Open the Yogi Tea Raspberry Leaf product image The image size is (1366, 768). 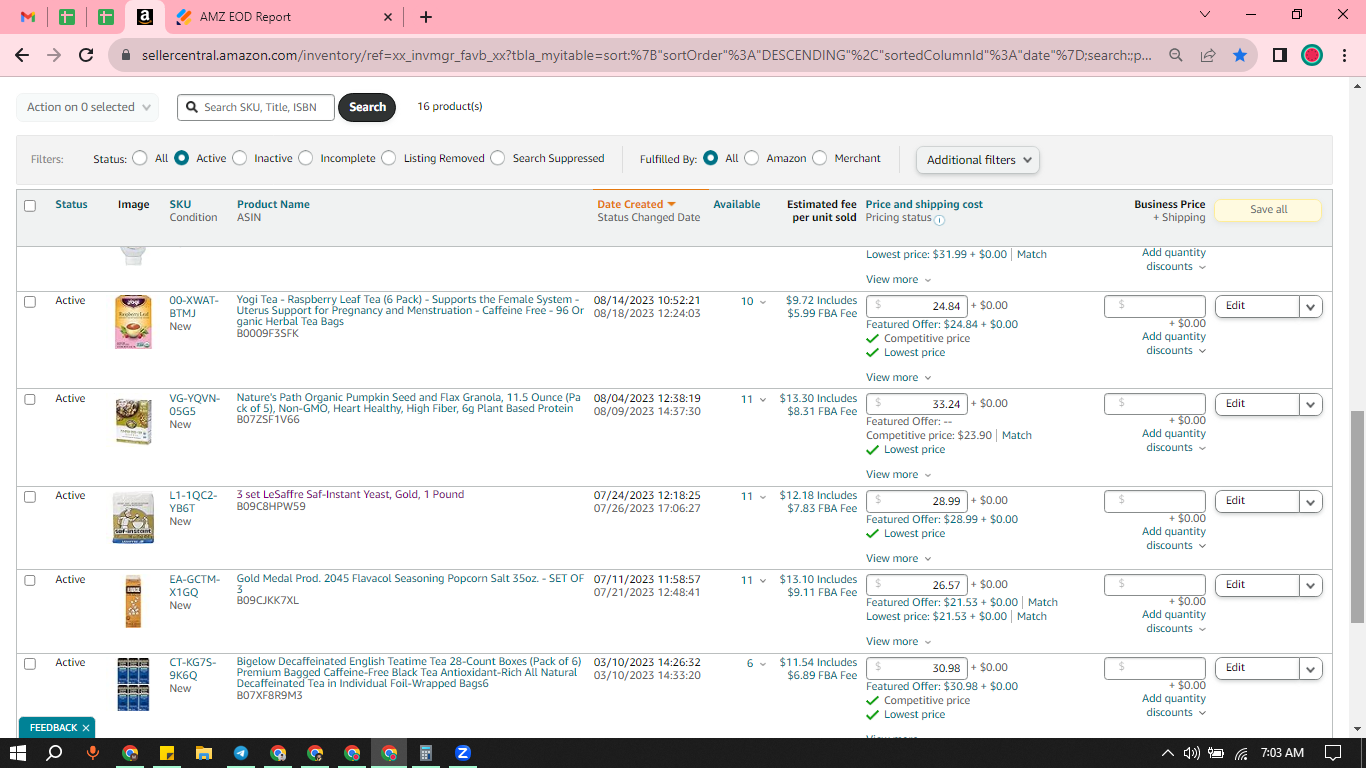[x=133, y=321]
